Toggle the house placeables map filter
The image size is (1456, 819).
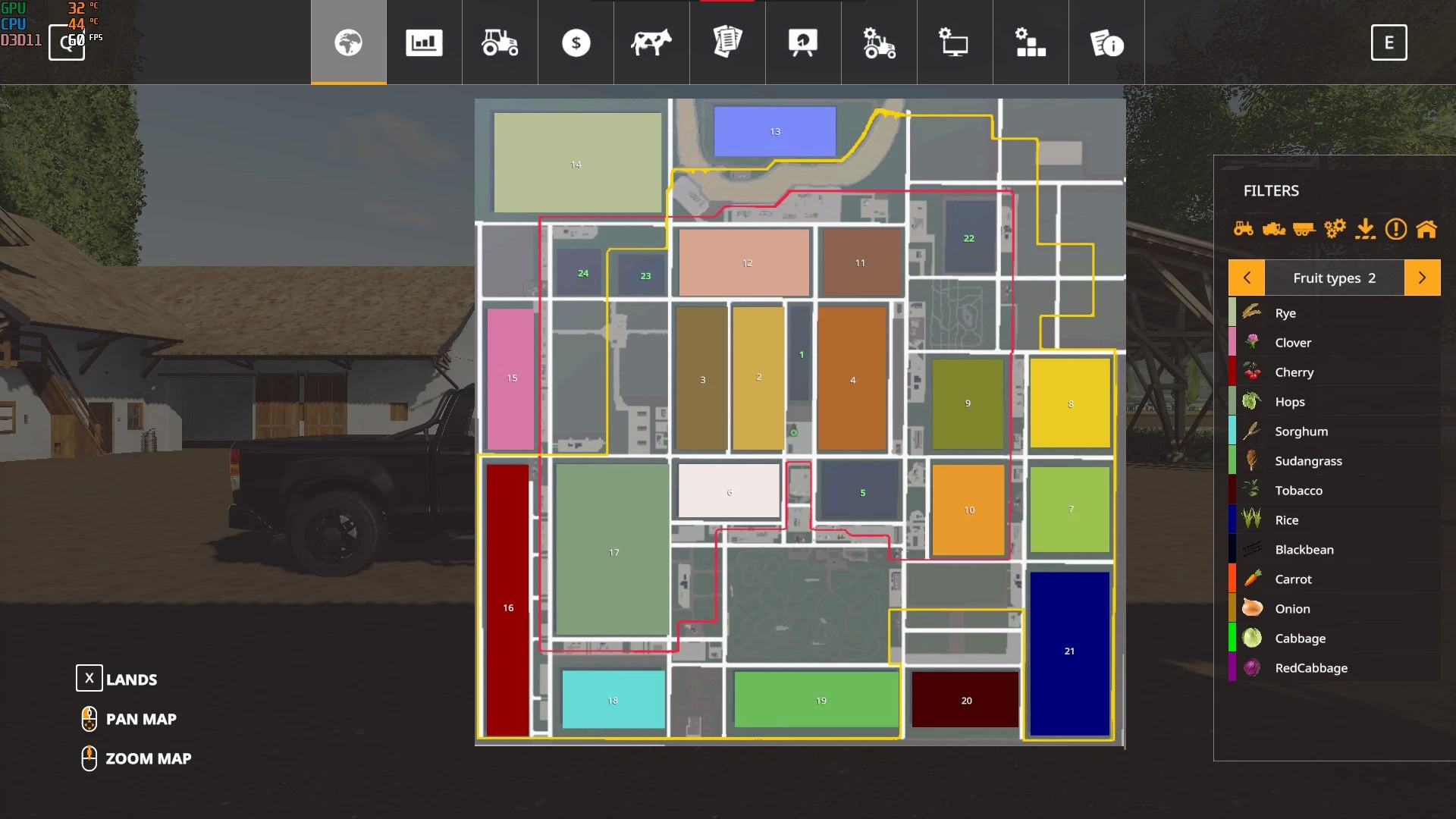click(x=1426, y=228)
